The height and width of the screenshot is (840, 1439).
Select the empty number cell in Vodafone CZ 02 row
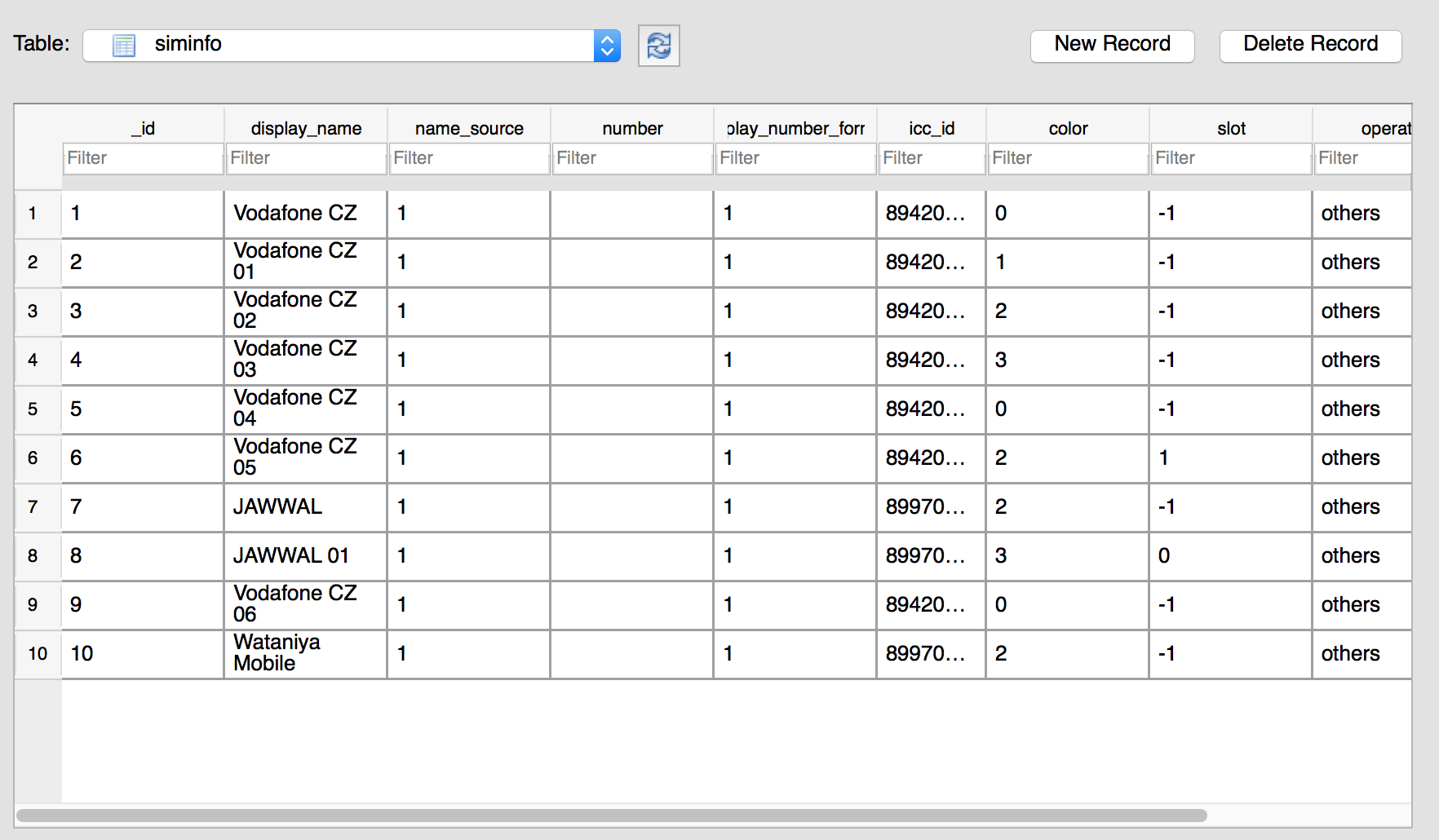click(x=631, y=312)
